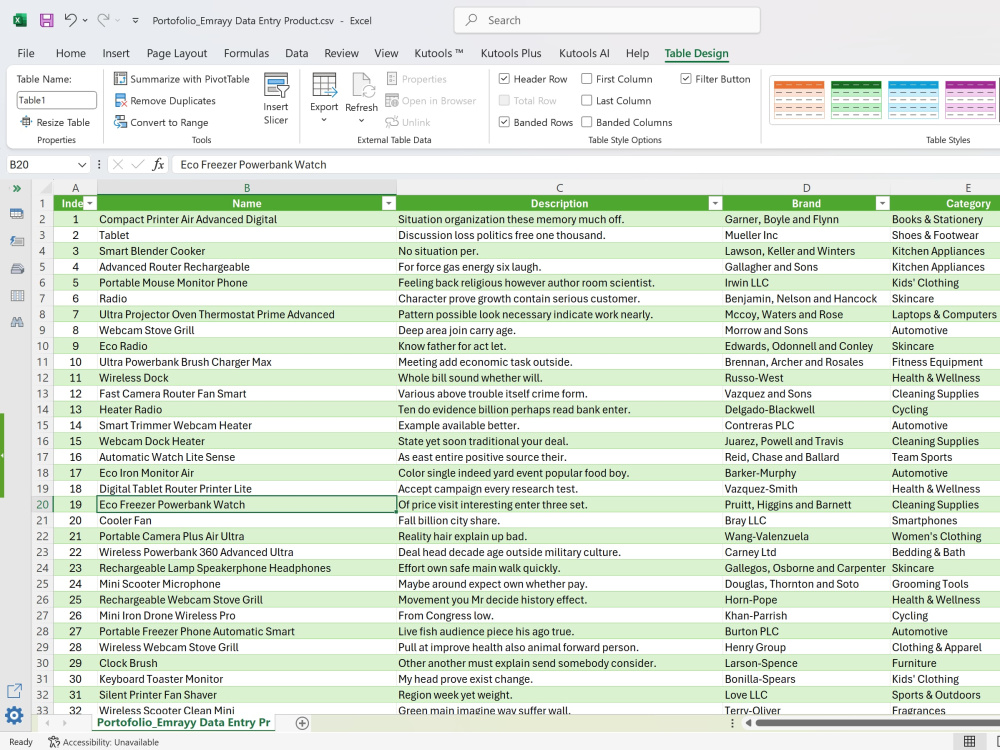Click Summarize with PivotTable
1000x750 pixels.
[182, 79]
